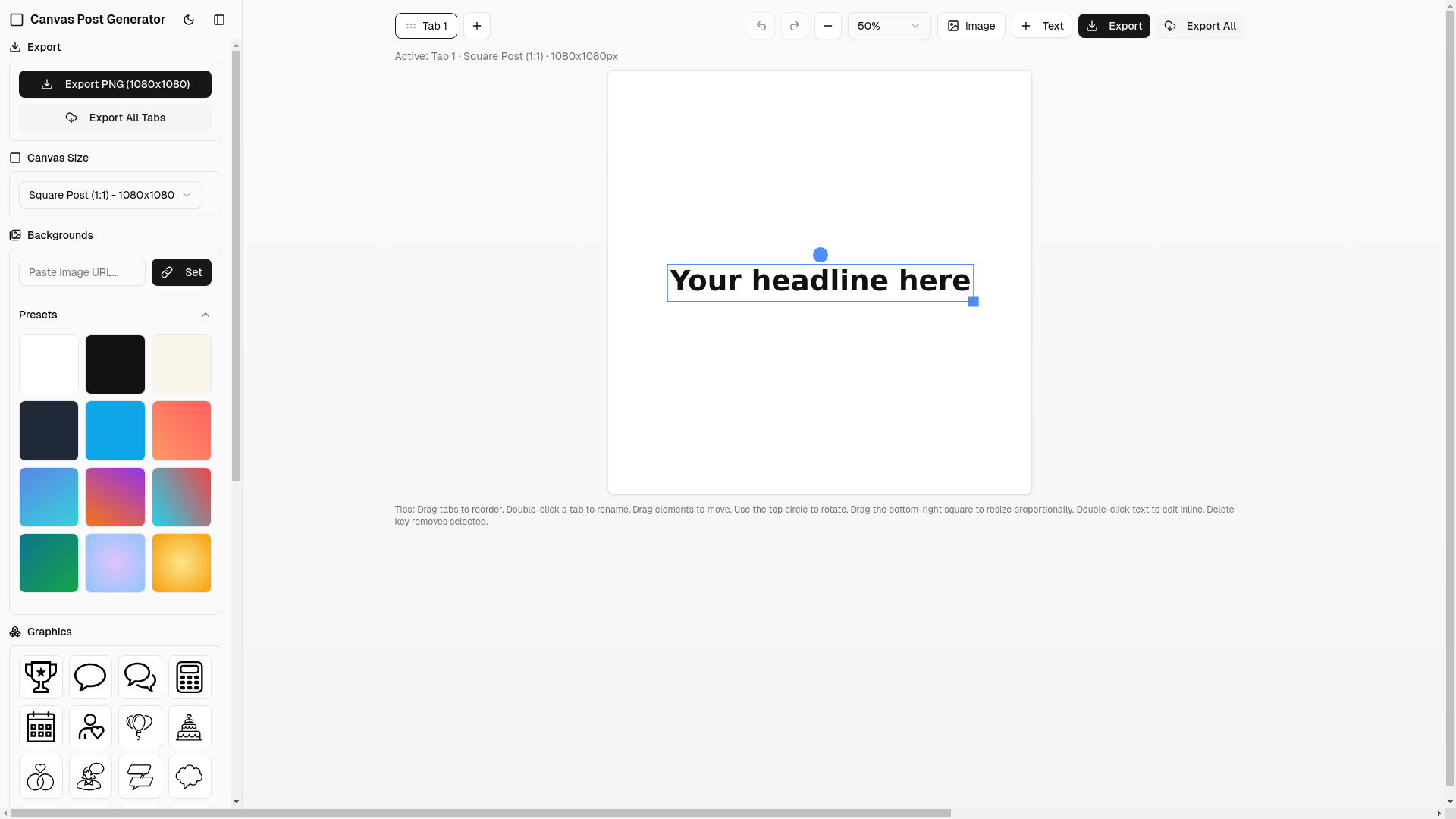This screenshot has height=819, width=1456.
Task: Add the double chat bubbles graphic
Action: [140, 677]
